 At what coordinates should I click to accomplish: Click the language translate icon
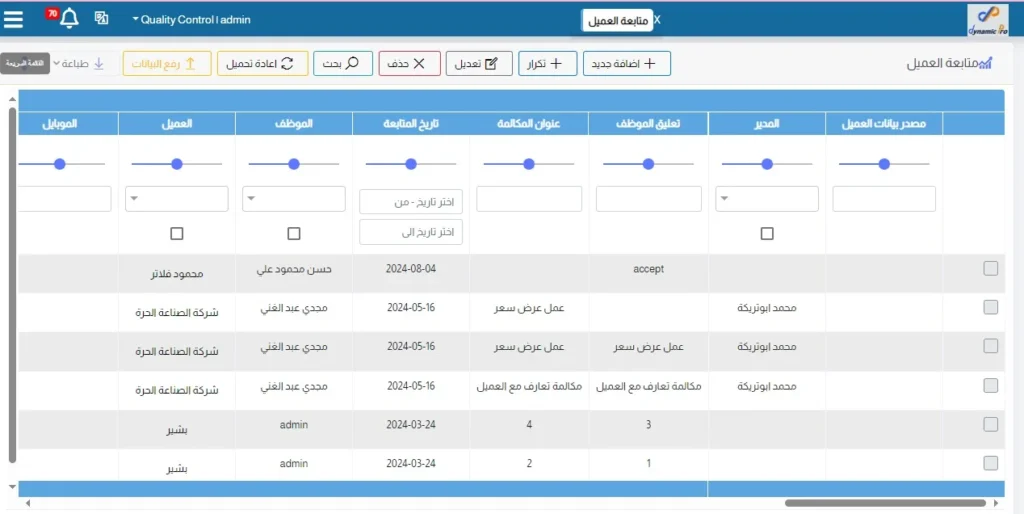(102, 19)
